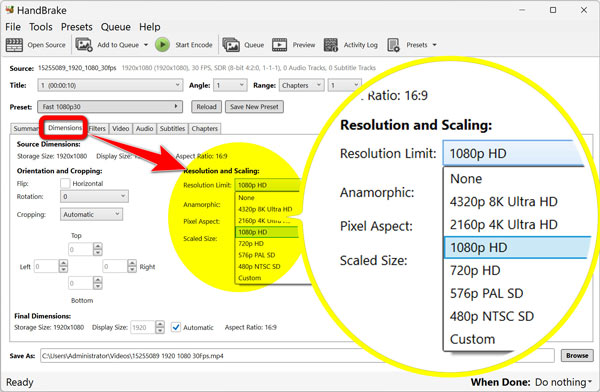Click the final Display Size 1920 field
The height and width of the screenshot is (392, 600).
(142, 327)
